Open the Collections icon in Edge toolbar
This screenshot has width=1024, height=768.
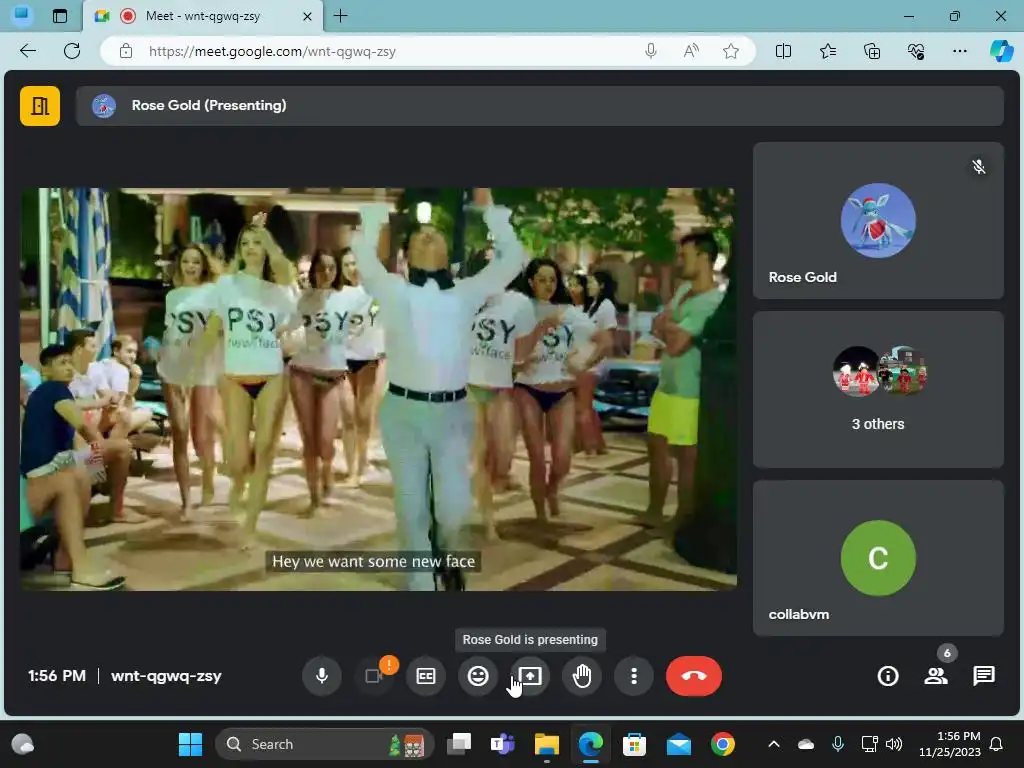(x=872, y=51)
